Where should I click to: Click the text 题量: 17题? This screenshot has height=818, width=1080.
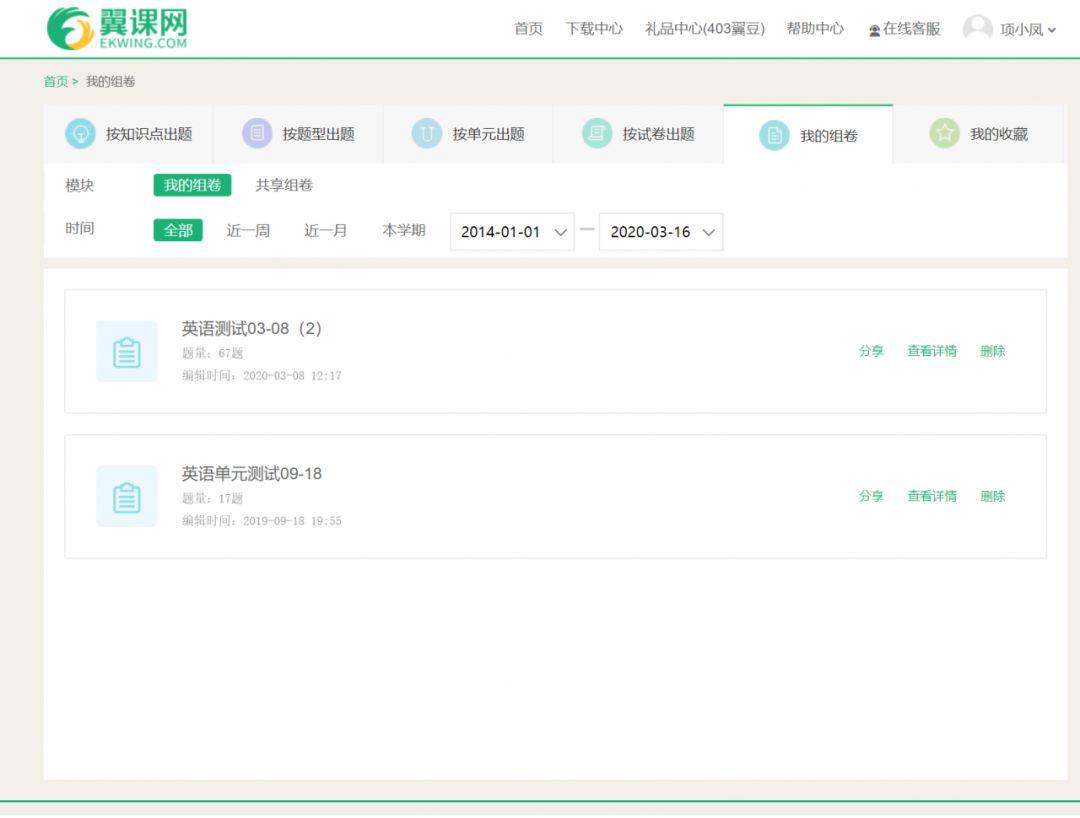(x=212, y=499)
